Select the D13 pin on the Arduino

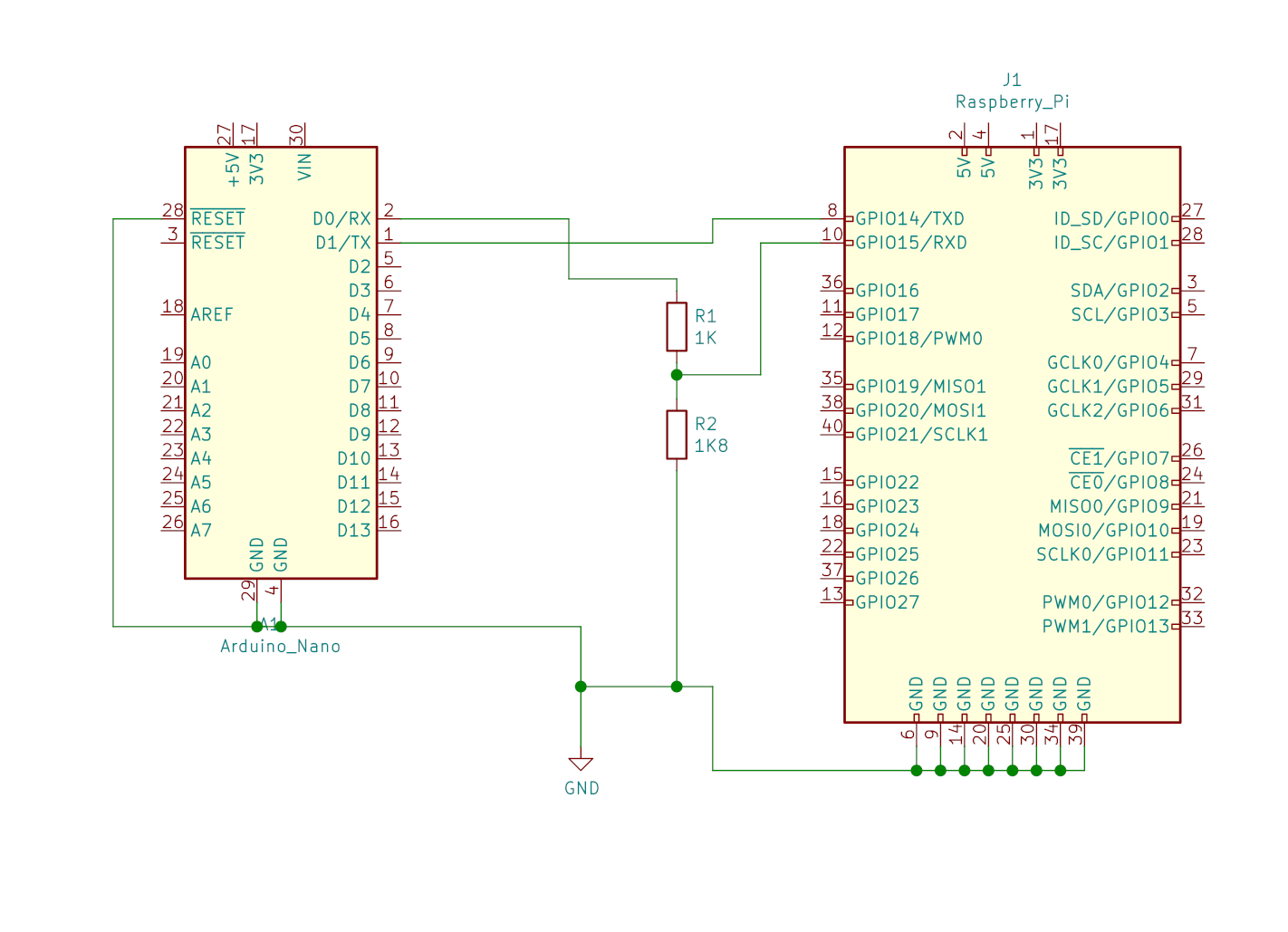pos(354,531)
